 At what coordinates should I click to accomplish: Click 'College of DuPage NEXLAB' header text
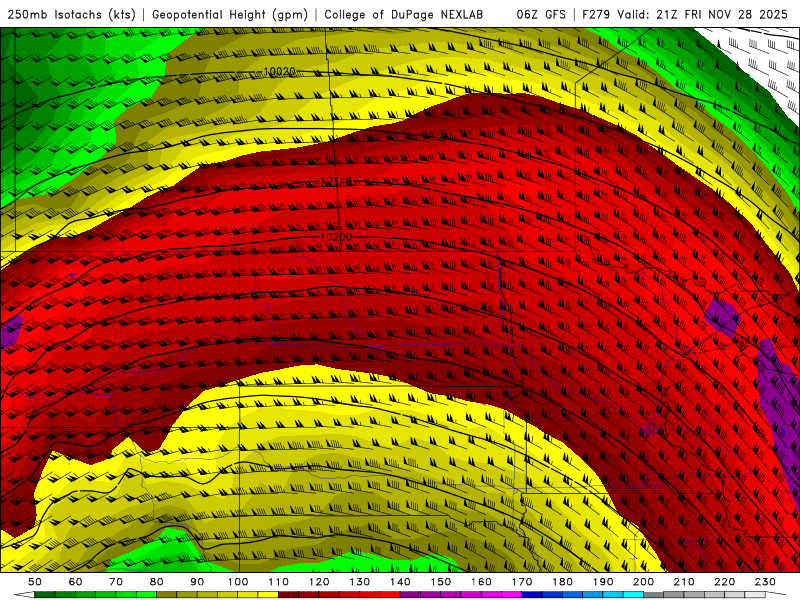[404, 15]
